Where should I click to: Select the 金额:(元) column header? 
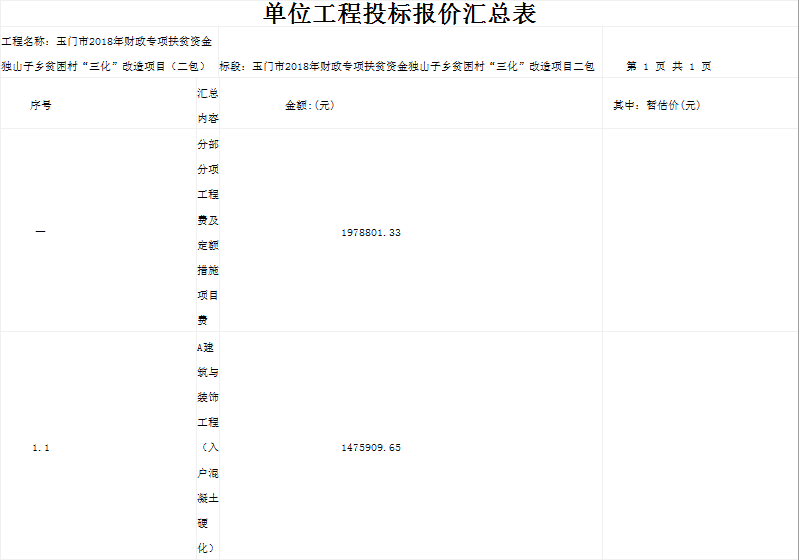309,105
